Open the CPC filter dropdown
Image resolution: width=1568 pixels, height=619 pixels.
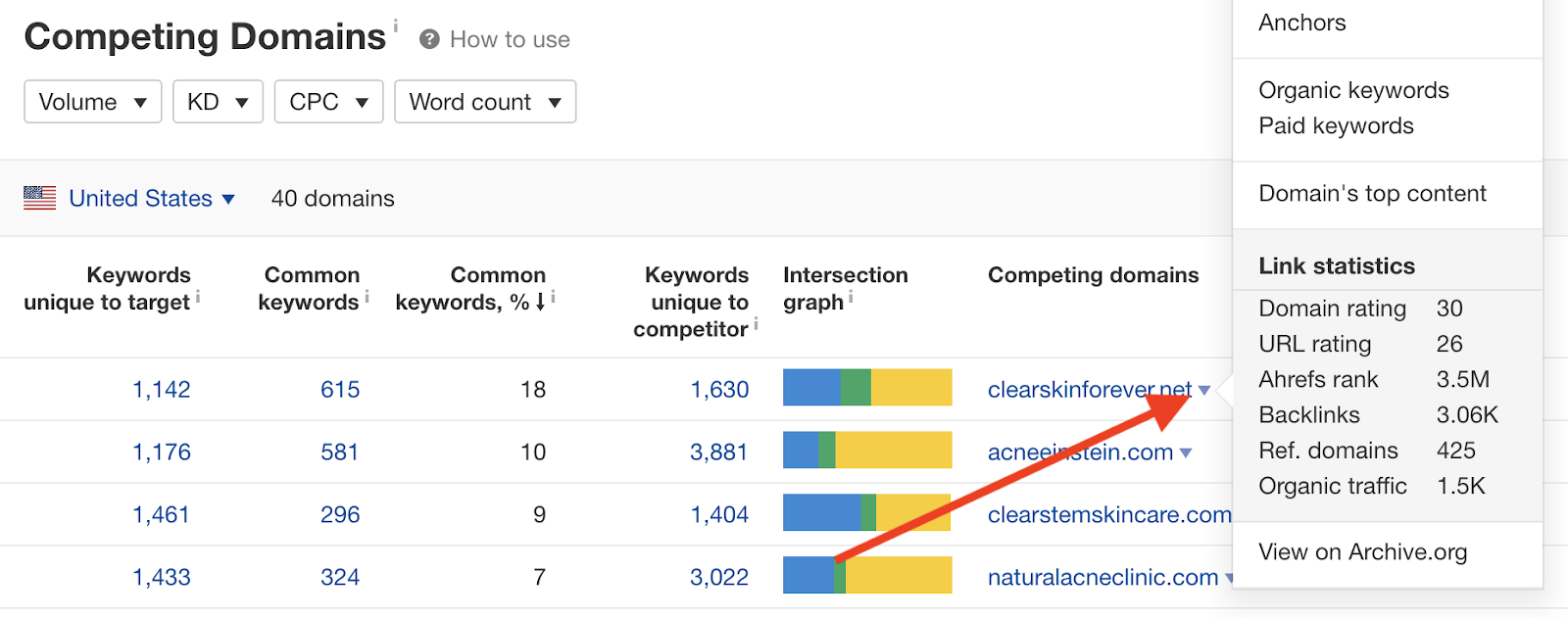coord(328,102)
